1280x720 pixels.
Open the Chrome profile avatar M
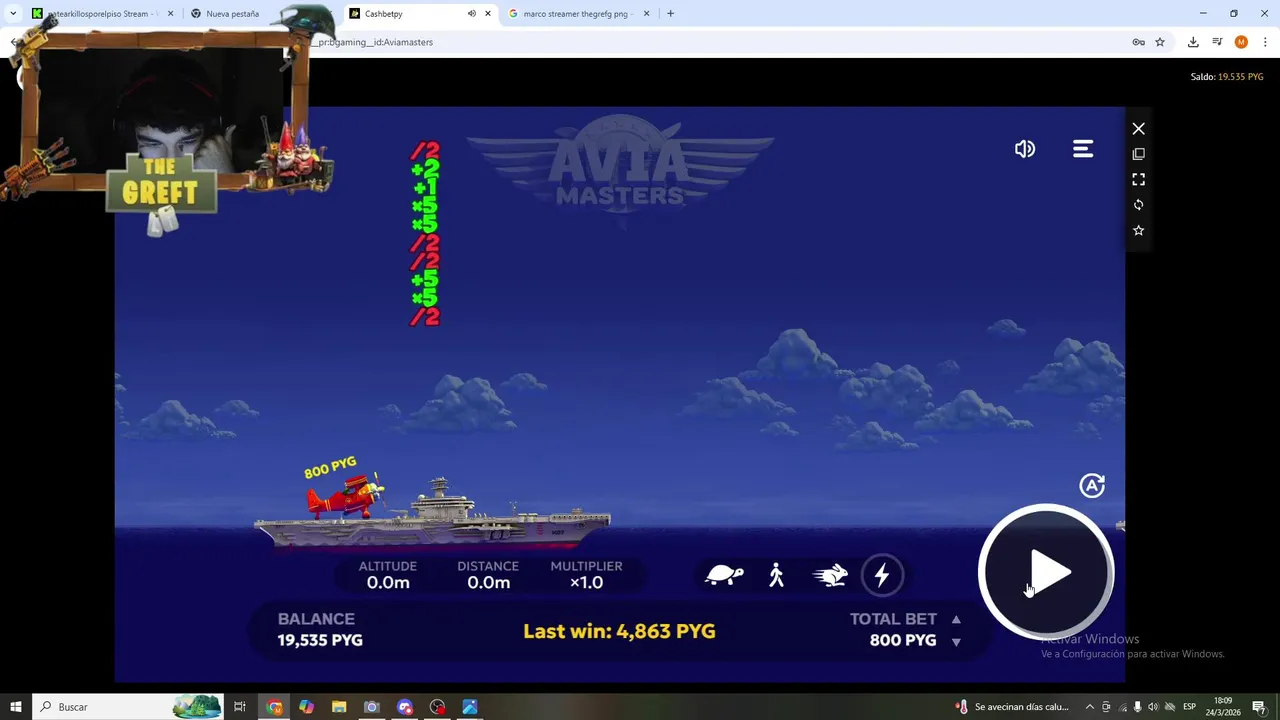tap(1241, 42)
